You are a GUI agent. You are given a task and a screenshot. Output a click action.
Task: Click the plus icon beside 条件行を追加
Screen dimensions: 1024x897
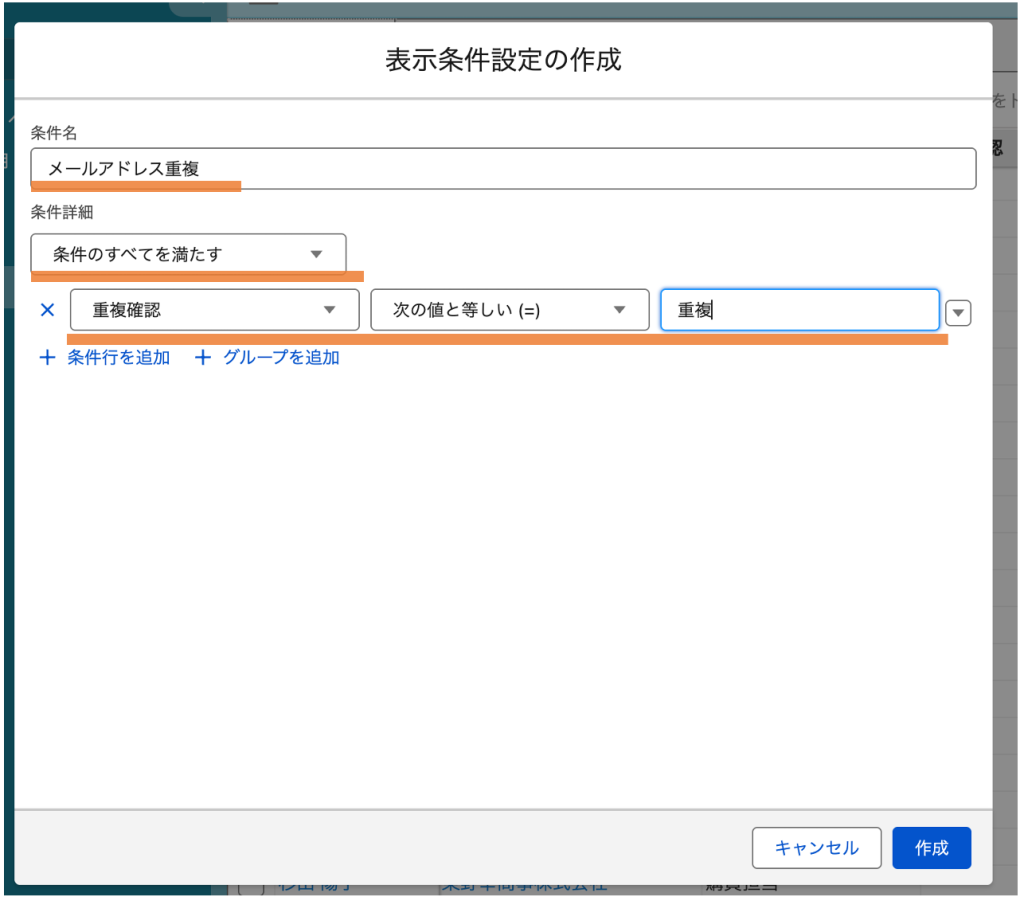(46, 358)
